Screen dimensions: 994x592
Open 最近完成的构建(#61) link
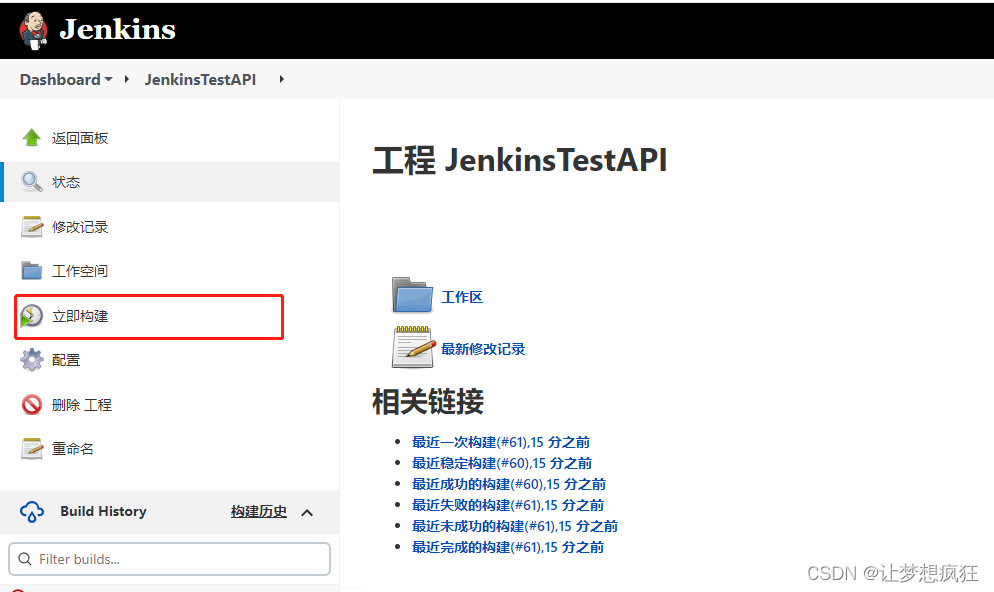click(x=508, y=547)
